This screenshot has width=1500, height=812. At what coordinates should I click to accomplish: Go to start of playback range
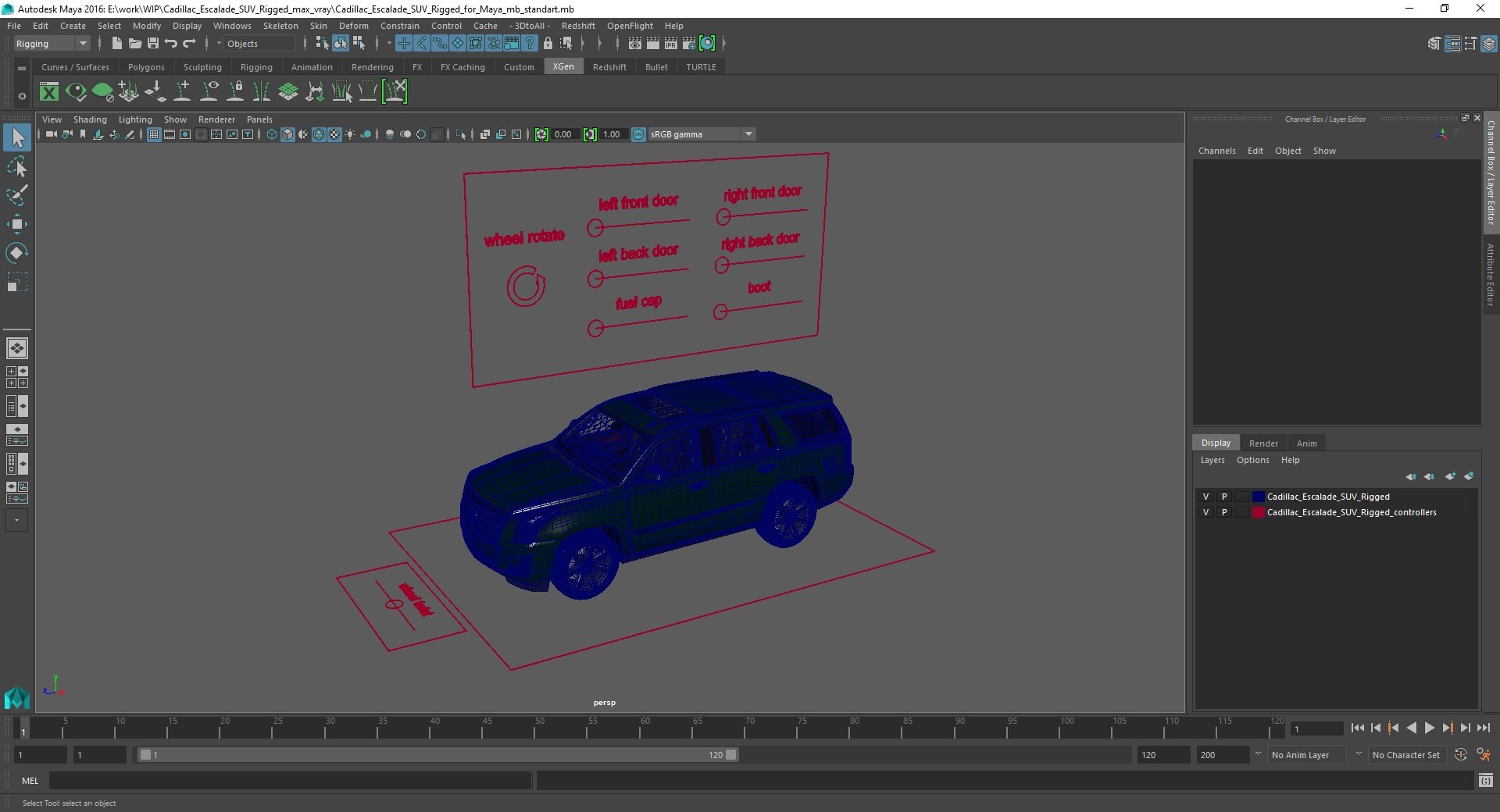click(1357, 728)
